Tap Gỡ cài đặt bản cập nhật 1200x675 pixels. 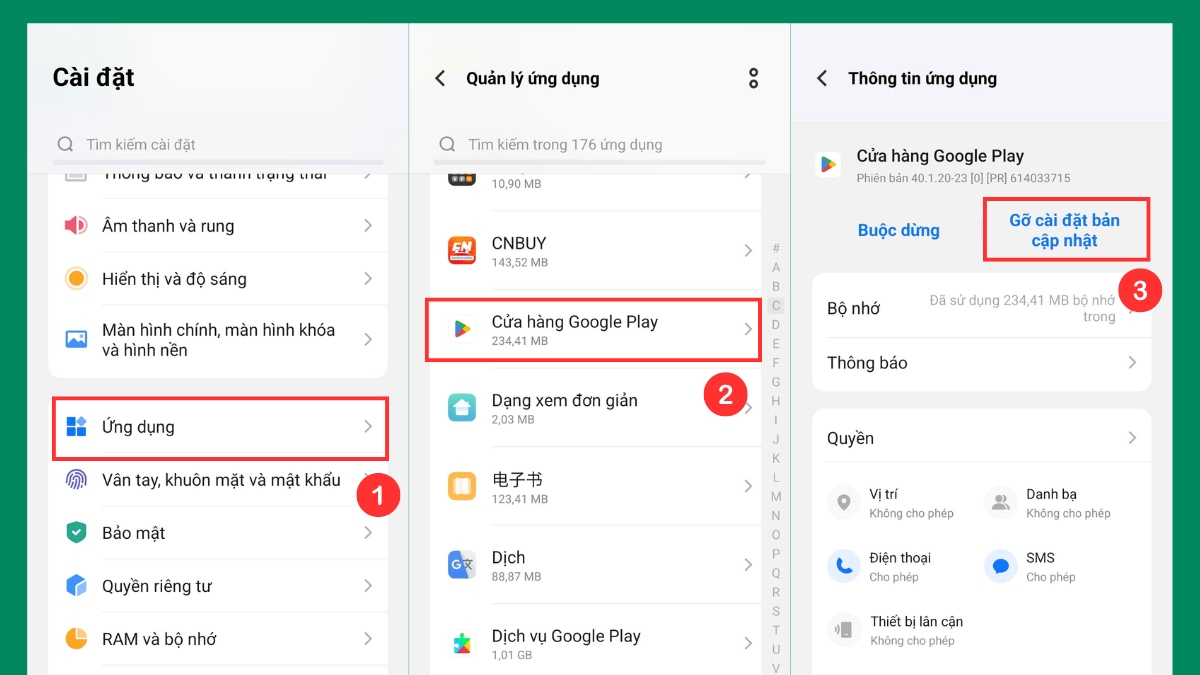1065,230
